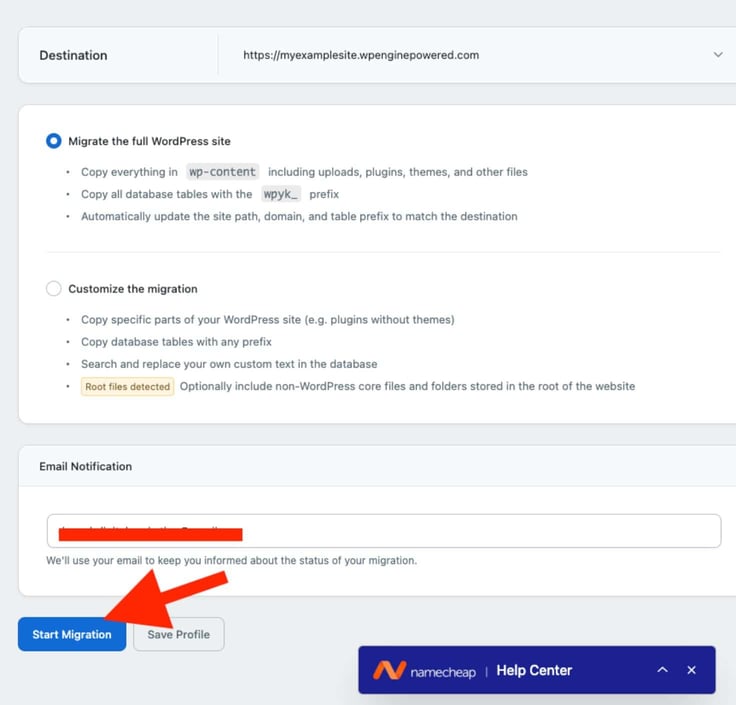Image resolution: width=736 pixels, height=705 pixels.
Task: Click the Destination heading label
Action: [73, 55]
